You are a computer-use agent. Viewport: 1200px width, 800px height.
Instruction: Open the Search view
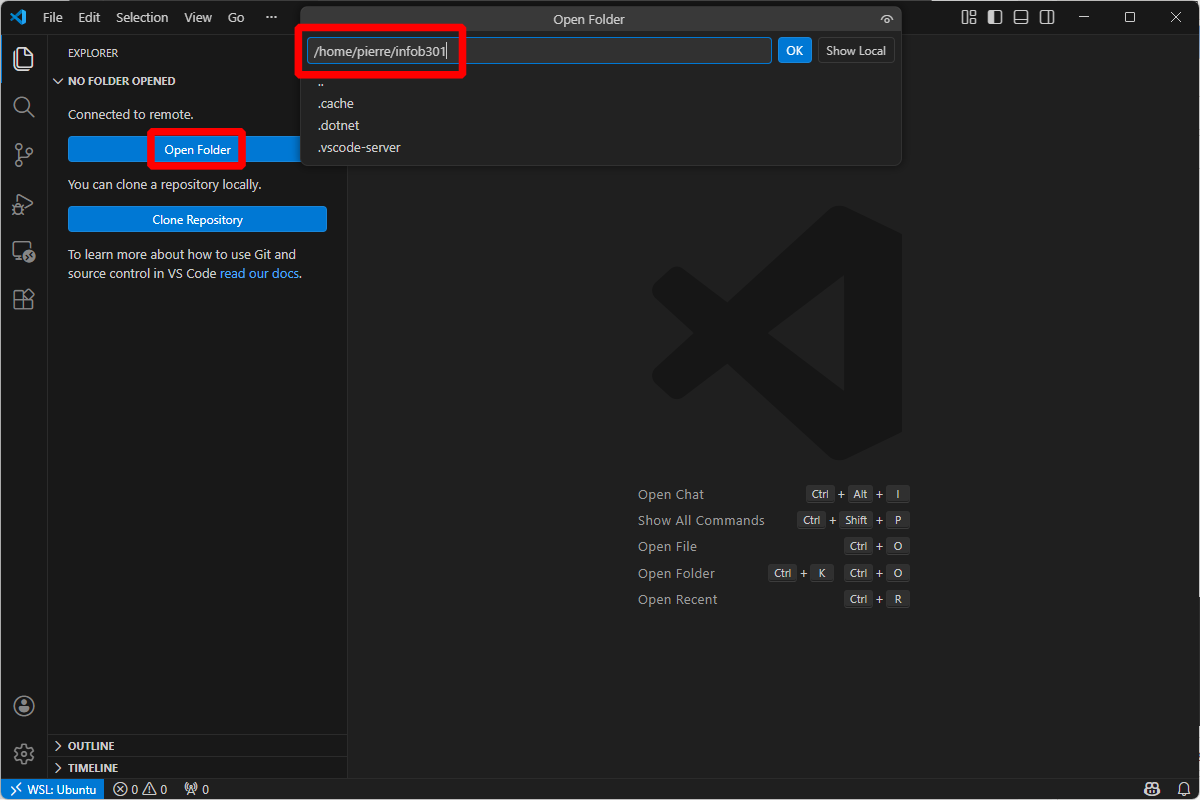tap(23, 107)
